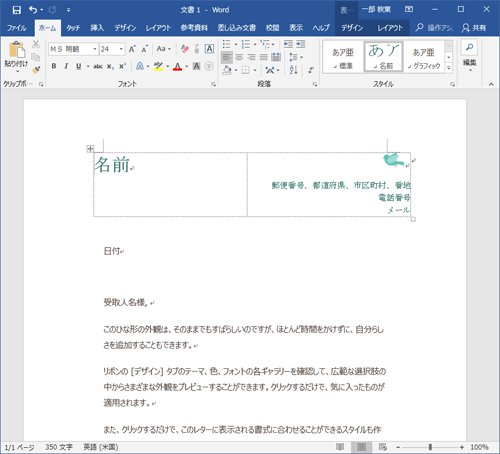Decrease font size with shrink font icon
Image resolution: width=500 pixels, height=454 pixels.
click(x=144, y=49)
